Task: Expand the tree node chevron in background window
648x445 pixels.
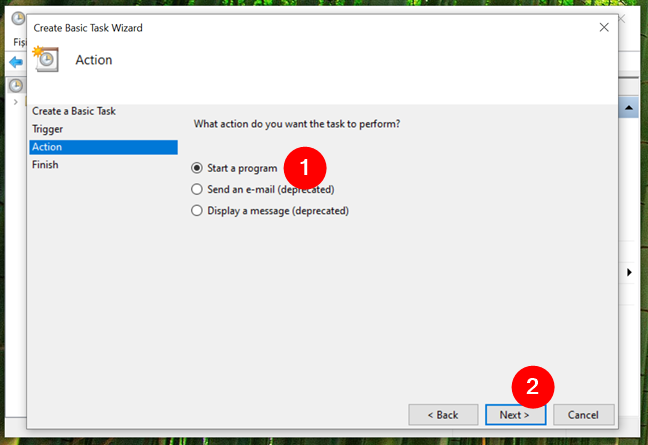Action: point(14,102)
